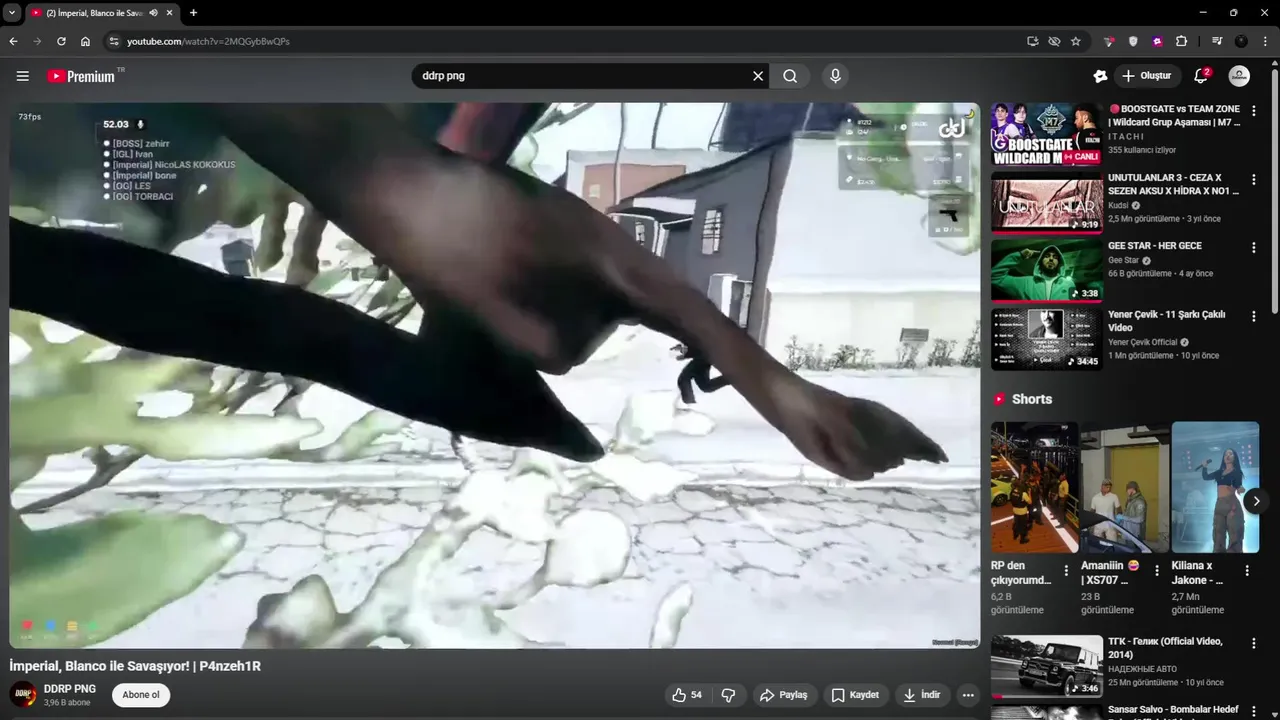
Task: Open the shield extension icon
Action: 1133,41
